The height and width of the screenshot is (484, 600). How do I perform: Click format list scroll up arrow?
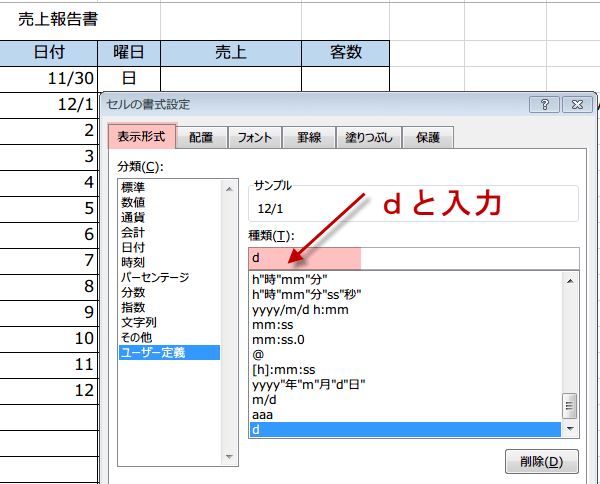coord(570,281)
